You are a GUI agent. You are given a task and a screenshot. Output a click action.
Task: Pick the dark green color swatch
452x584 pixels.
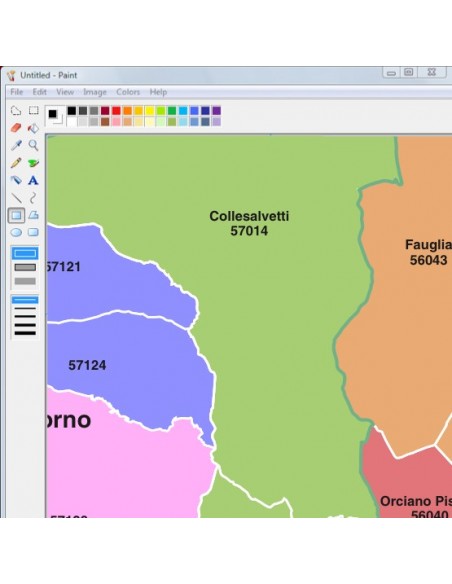click(172, 111)
